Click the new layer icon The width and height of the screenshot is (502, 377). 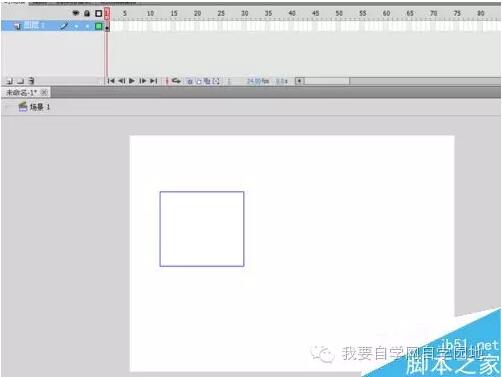(x=9, y=81)
